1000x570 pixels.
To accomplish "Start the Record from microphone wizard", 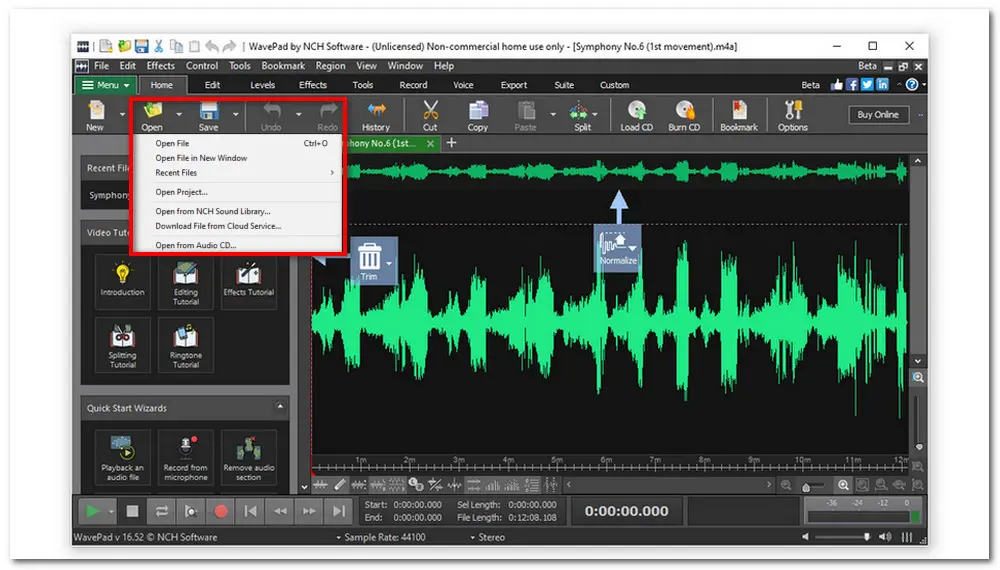I will click(x=186, y=457).
